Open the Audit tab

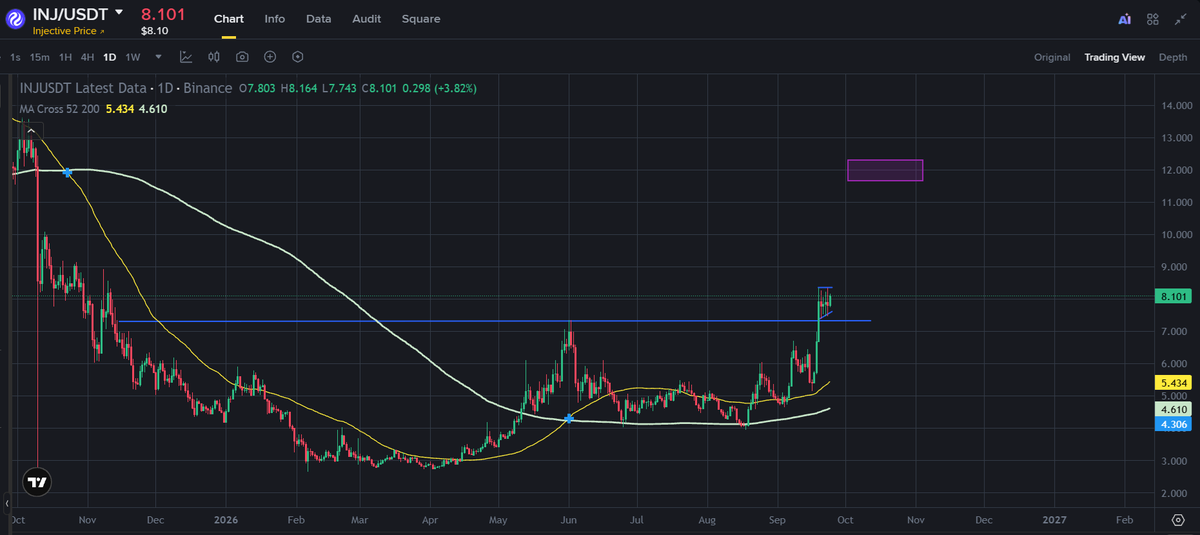point(367,19)
